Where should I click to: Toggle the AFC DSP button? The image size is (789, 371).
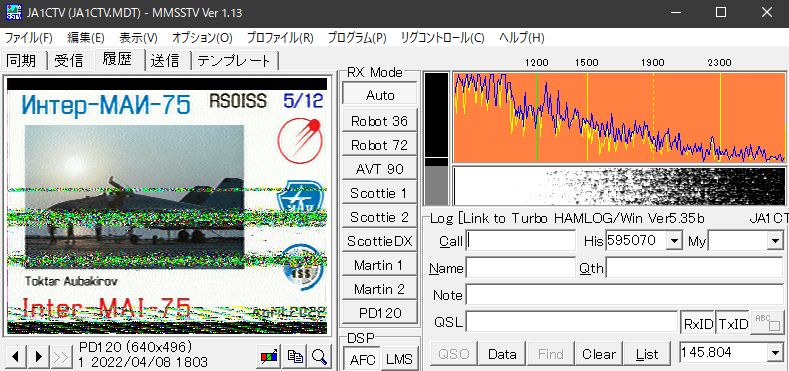[362, 359]
